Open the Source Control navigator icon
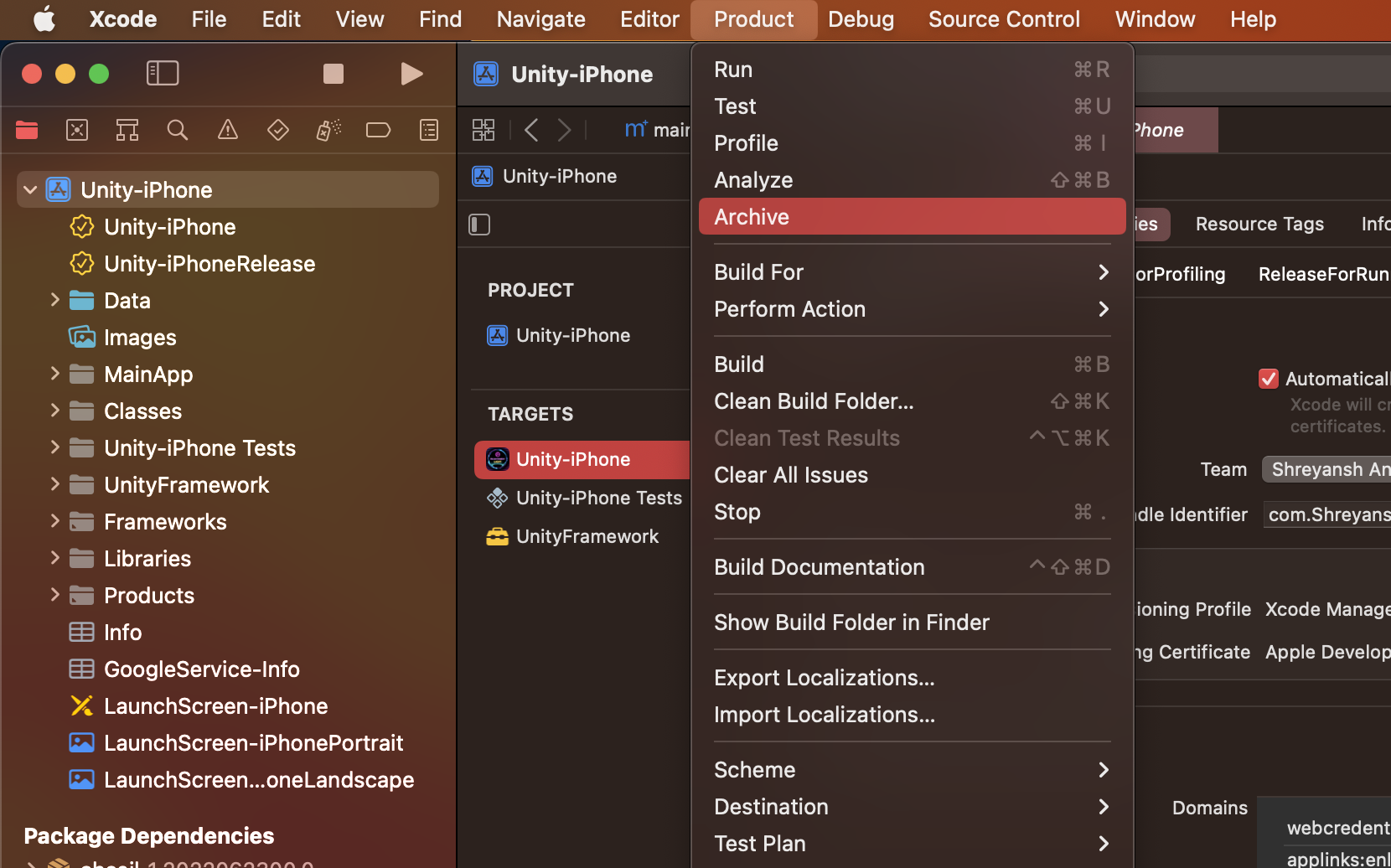 coord(77,130)
